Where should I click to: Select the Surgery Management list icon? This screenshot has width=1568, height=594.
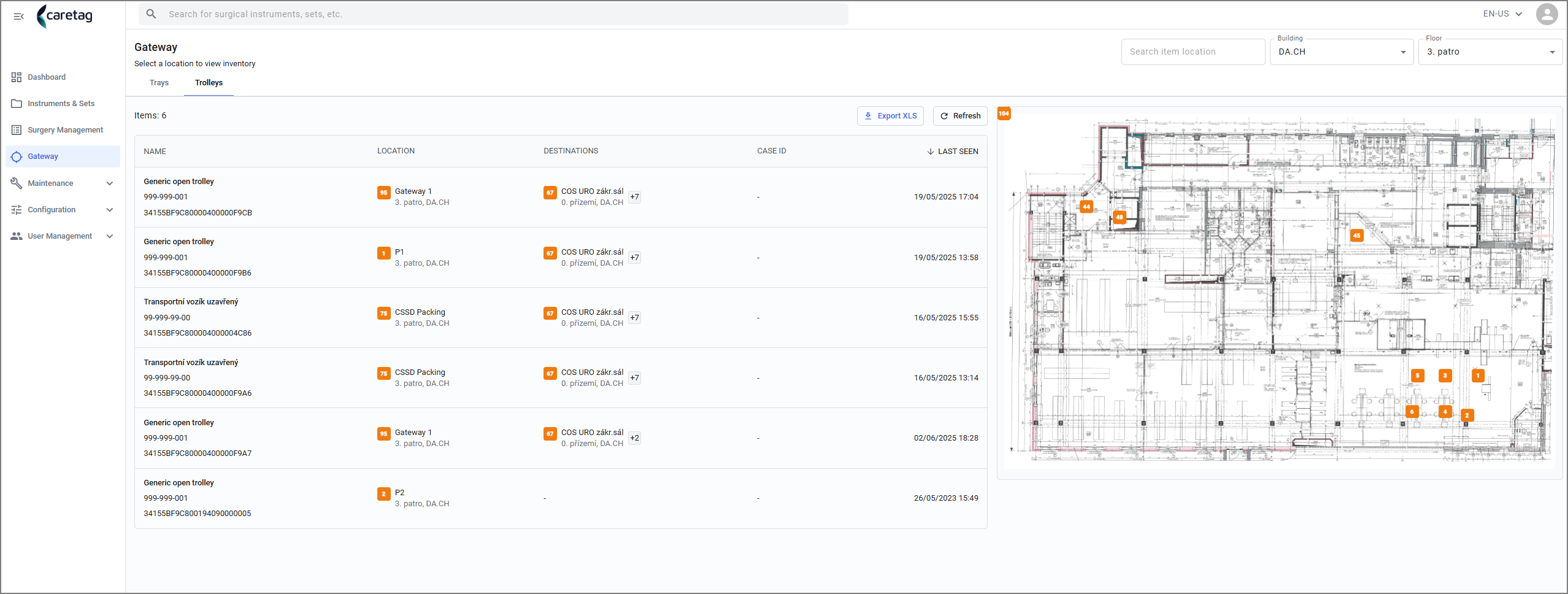click(17, 130)
